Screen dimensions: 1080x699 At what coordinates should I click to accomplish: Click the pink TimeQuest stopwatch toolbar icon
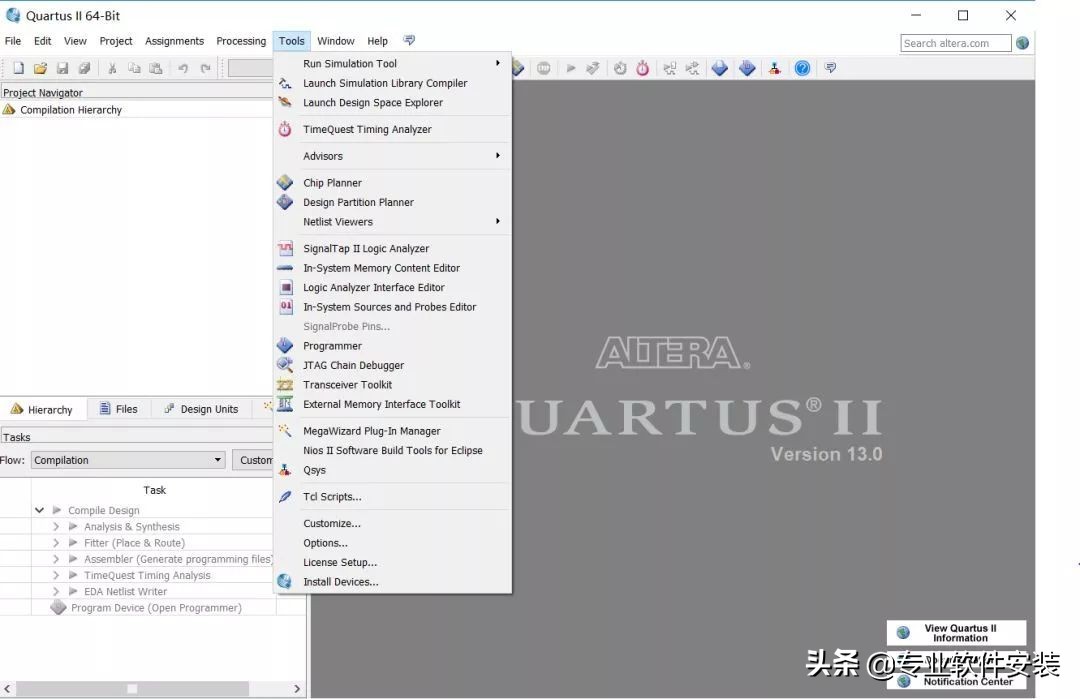click(x=643, y=68)
